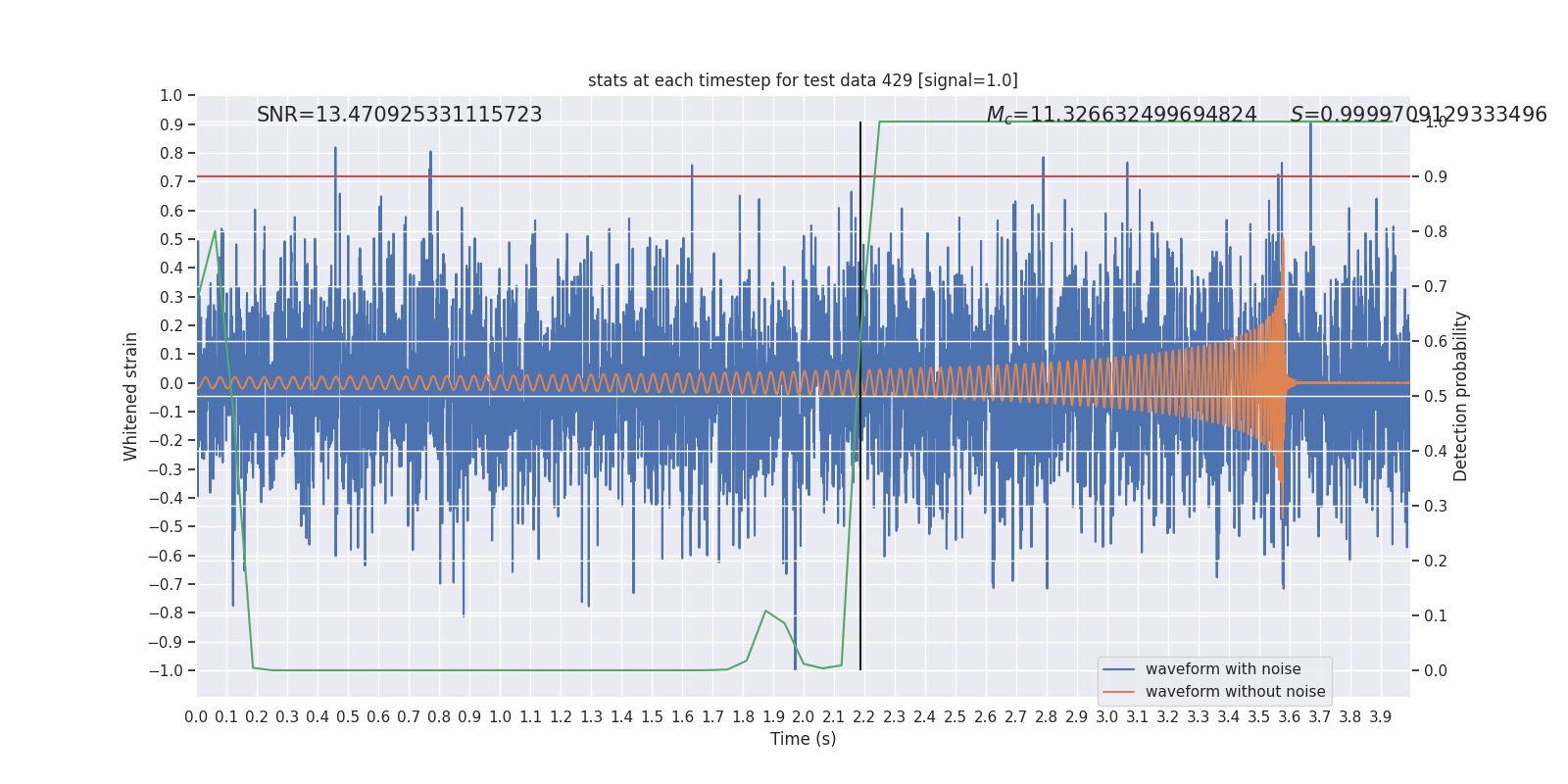
Task: Click the x-axis tick label 3.6
Action: click(1289, 717)
